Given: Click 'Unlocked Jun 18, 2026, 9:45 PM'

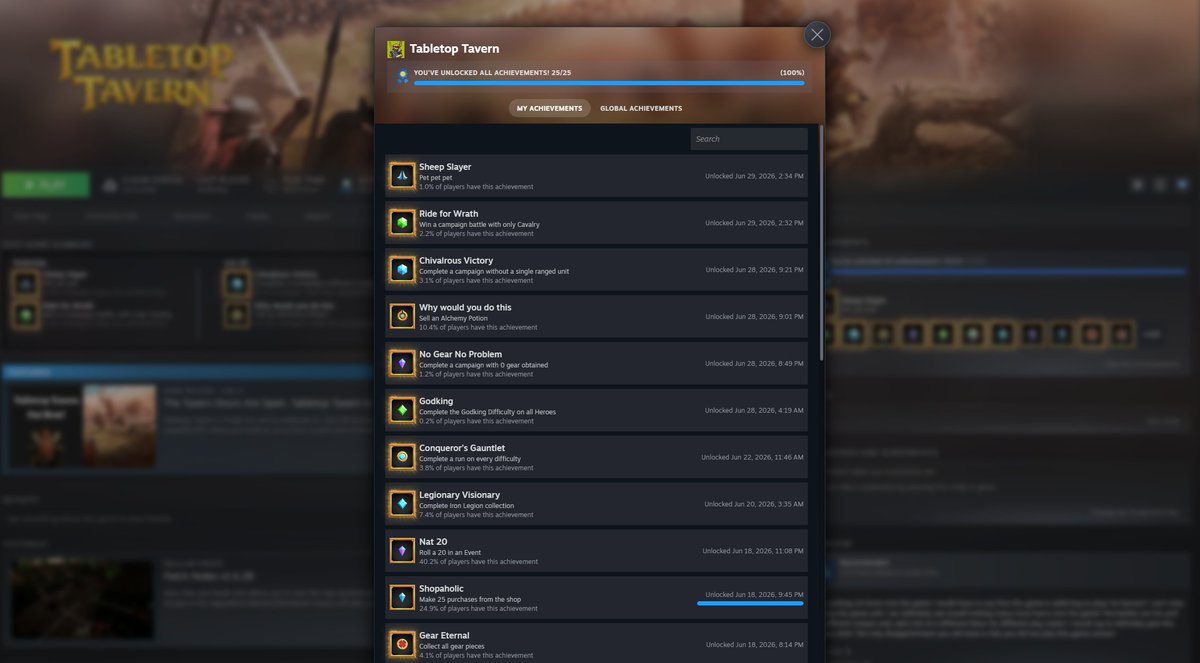Looking at the screenshot, I should click(754, 594).
